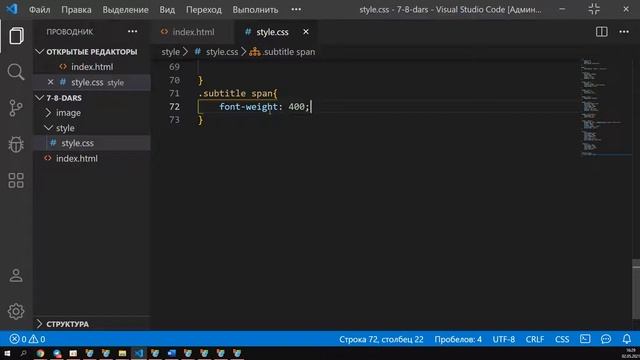Image resolution: width=640 pixels, height=360 pixels.
Task: Change language mode CSS
Action: [562, 339]
